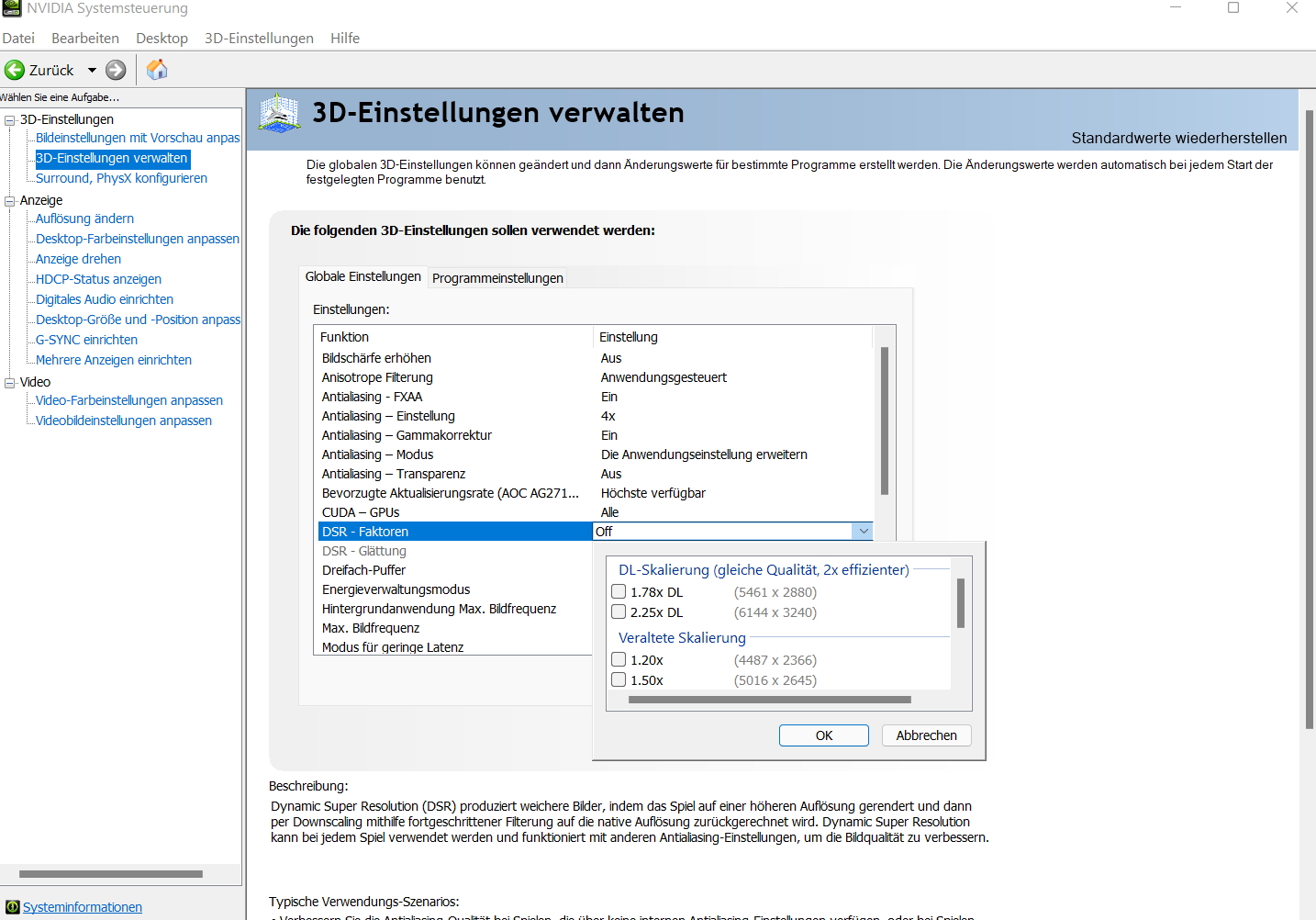This screenshot has height=920, width=1316.
Task: Click the settings list vertical scrollbar
Action: [x=884, y=421]
